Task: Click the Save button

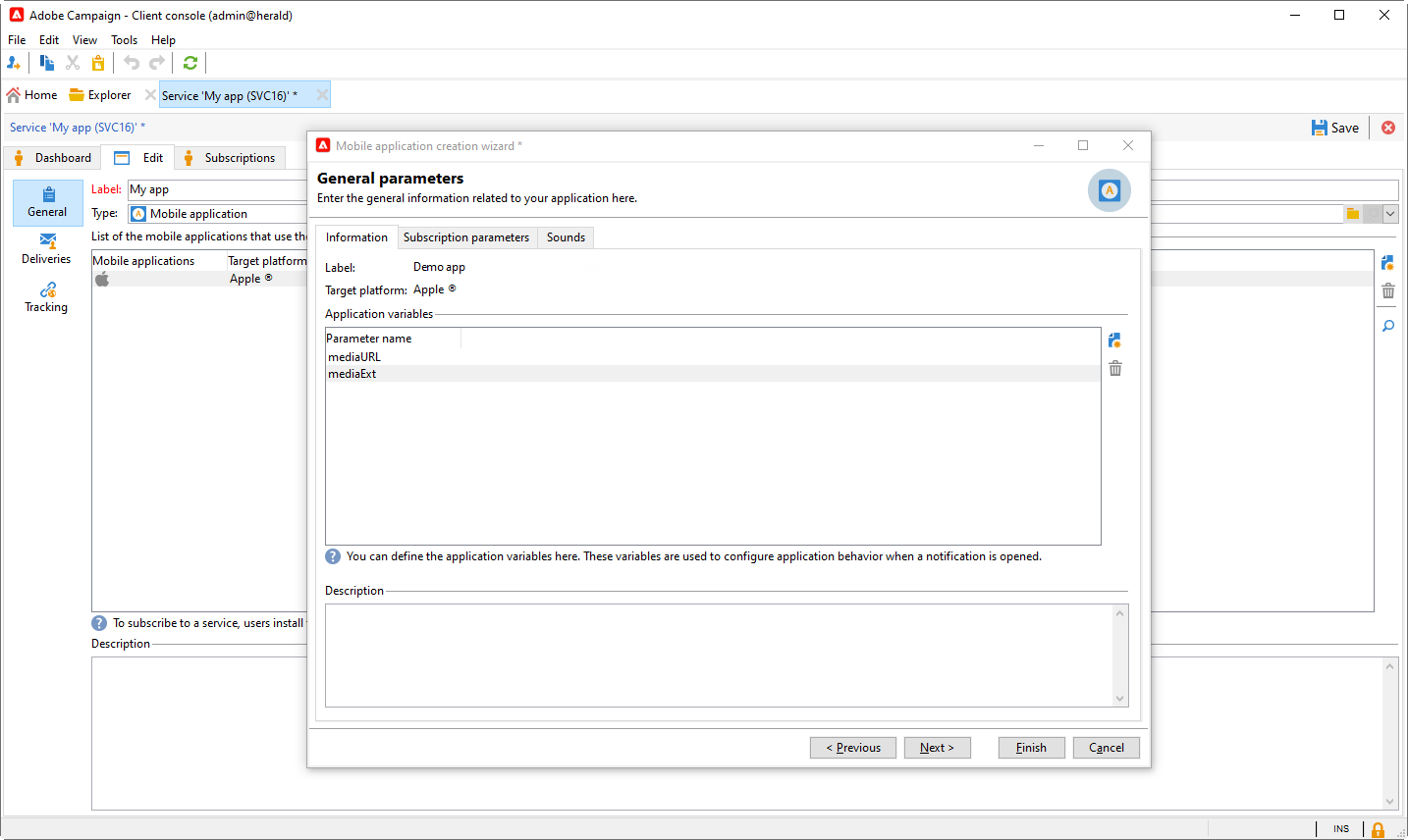Action: point(1335,128)
